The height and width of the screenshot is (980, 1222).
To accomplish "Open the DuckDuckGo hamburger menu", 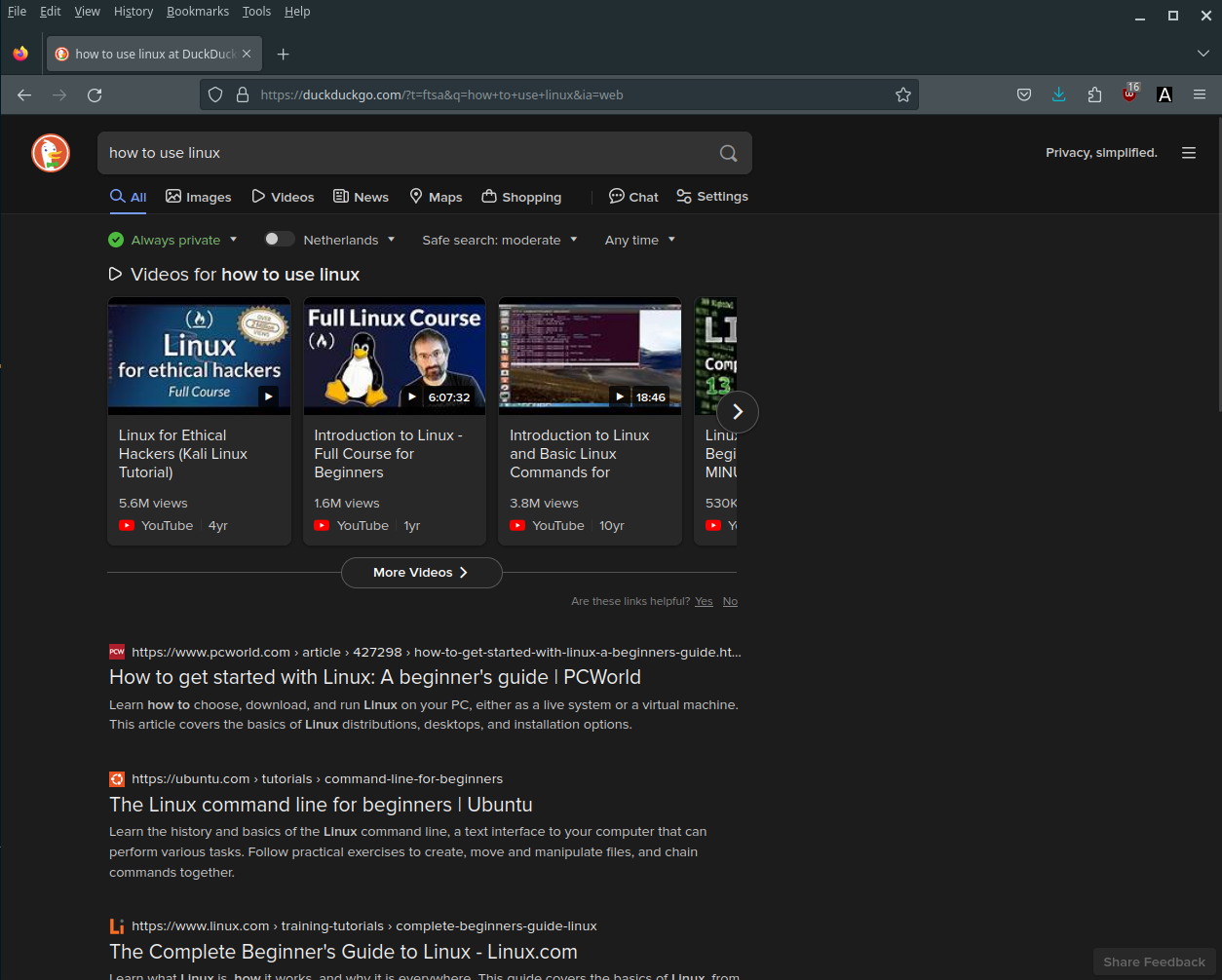I will pos(1189,153).
